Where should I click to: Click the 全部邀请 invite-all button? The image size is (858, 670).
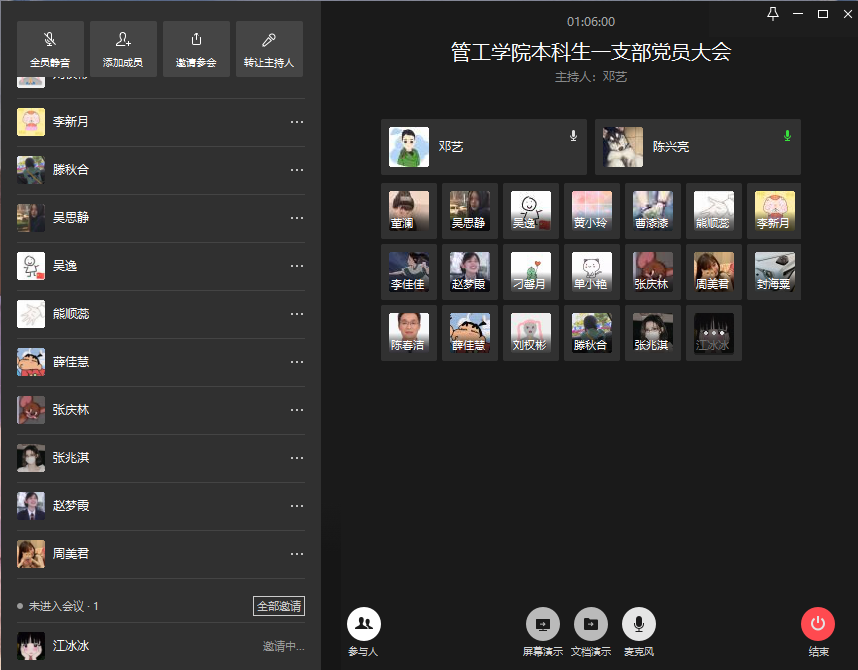tap(279, 606)
